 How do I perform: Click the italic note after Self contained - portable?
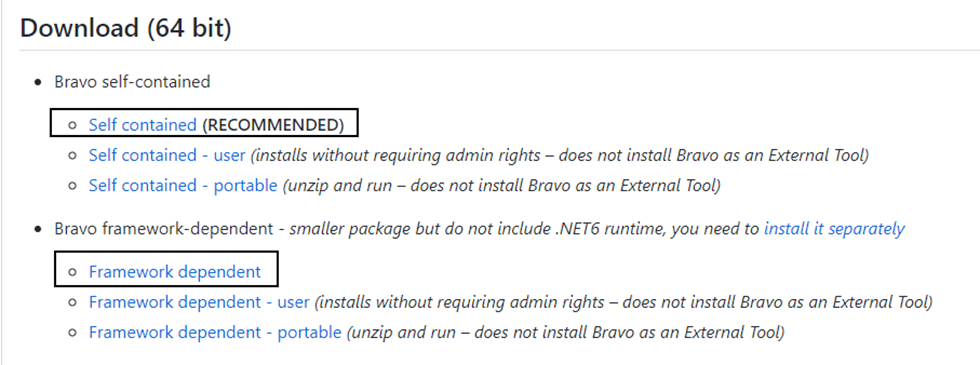(501, 186)
